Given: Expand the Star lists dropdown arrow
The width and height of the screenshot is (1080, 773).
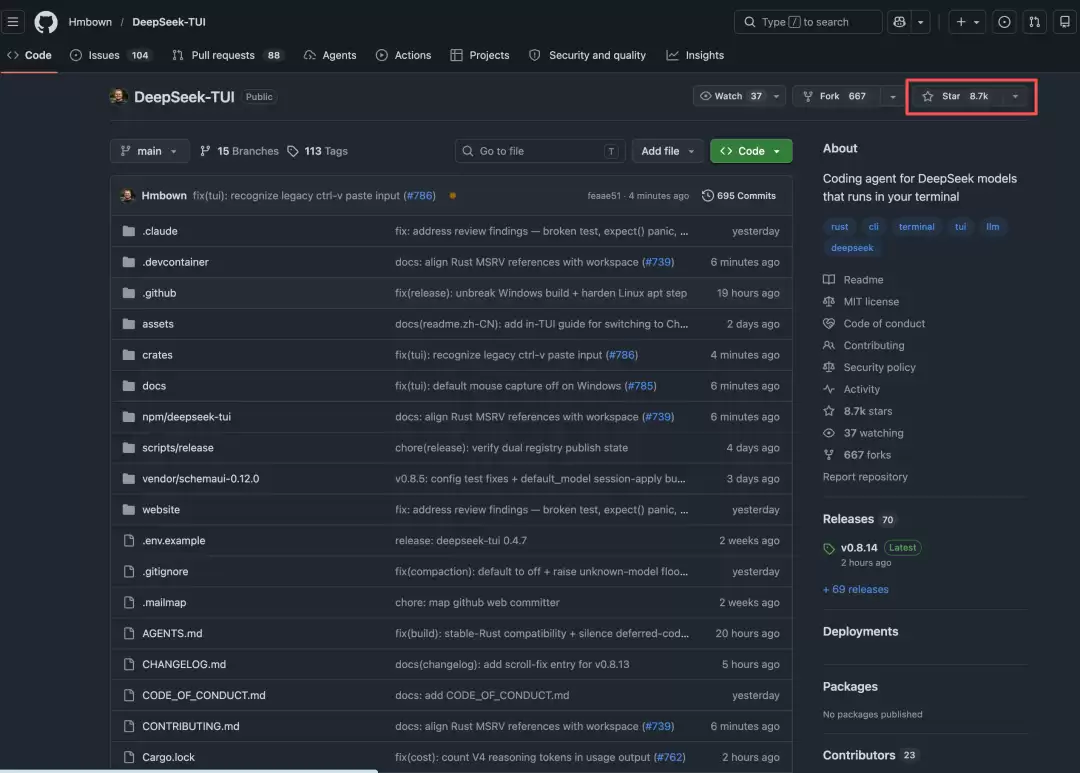Looking at the screenshot, I should coord(1015,96).
